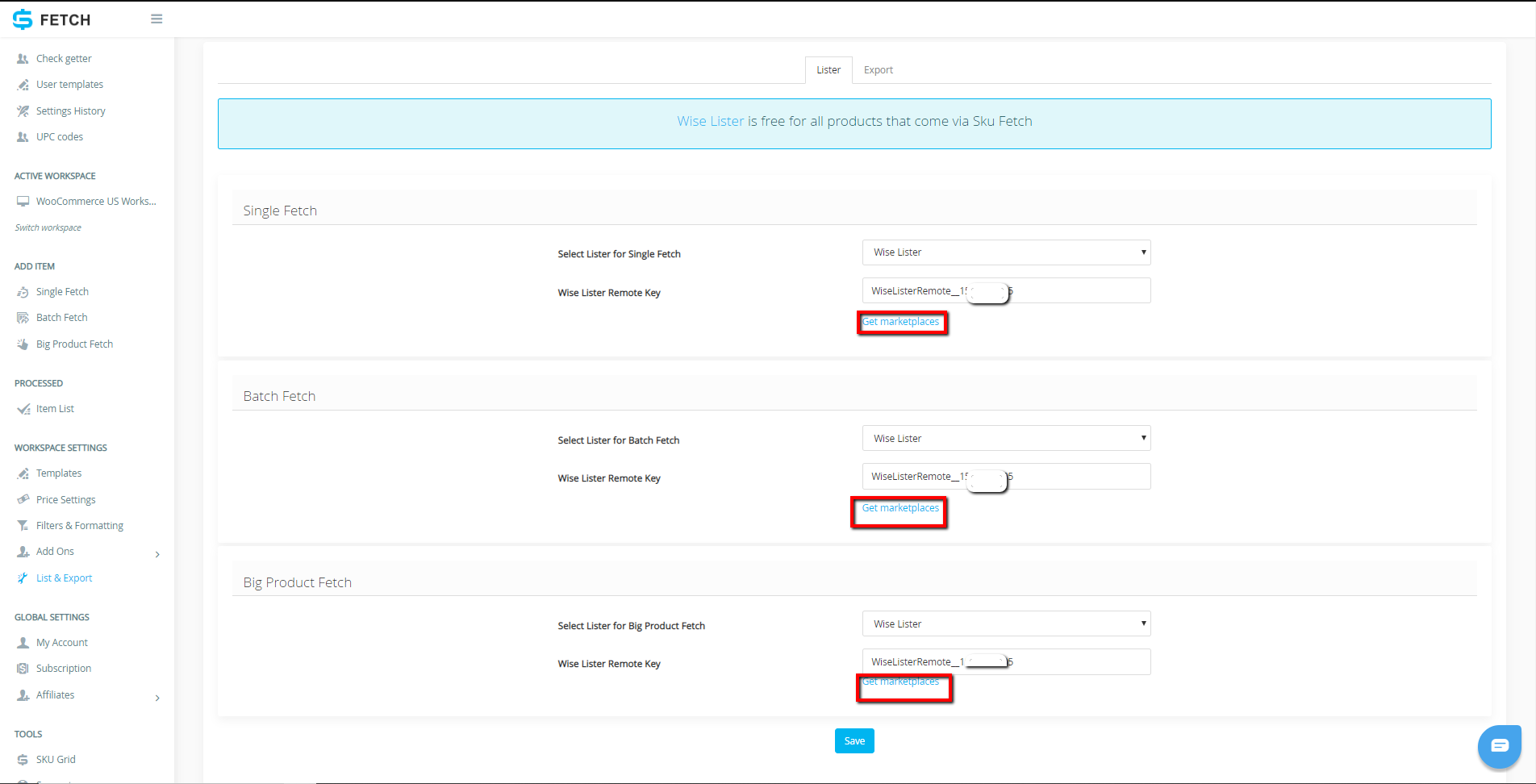
Task: Open Item List sidebar entry
Action: 55,409
